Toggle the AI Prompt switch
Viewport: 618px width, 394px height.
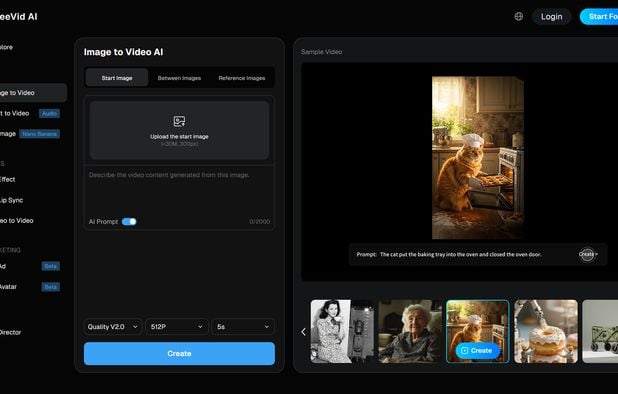(x=129, y=221)
